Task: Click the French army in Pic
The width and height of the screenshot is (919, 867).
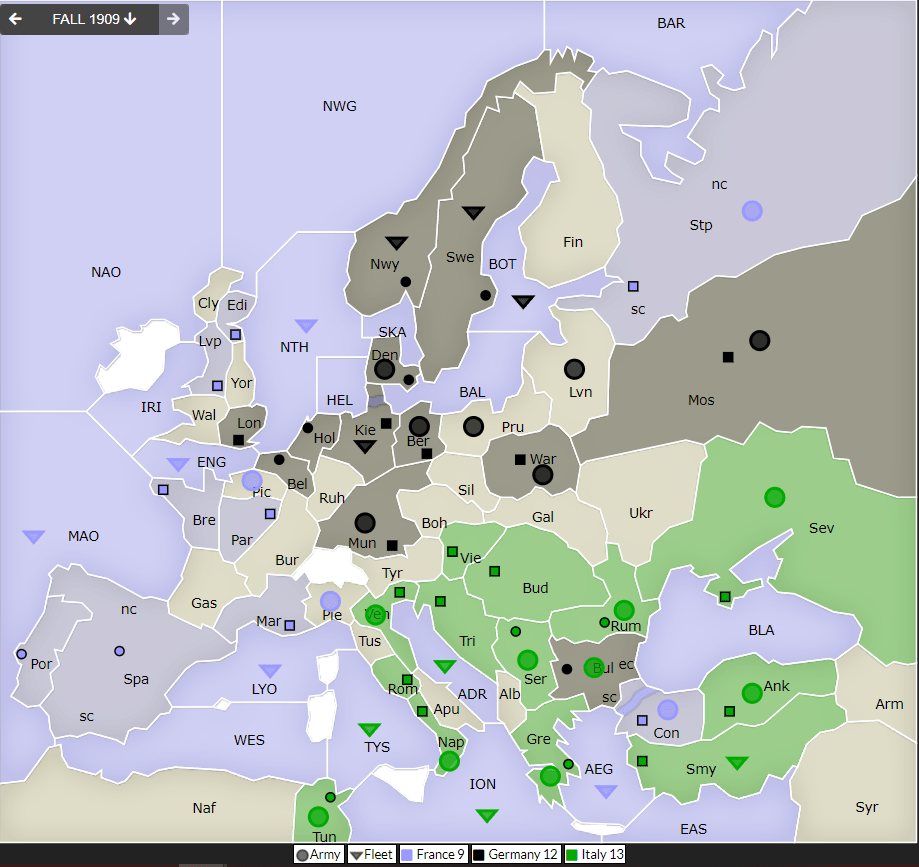Action: (252, 481)
